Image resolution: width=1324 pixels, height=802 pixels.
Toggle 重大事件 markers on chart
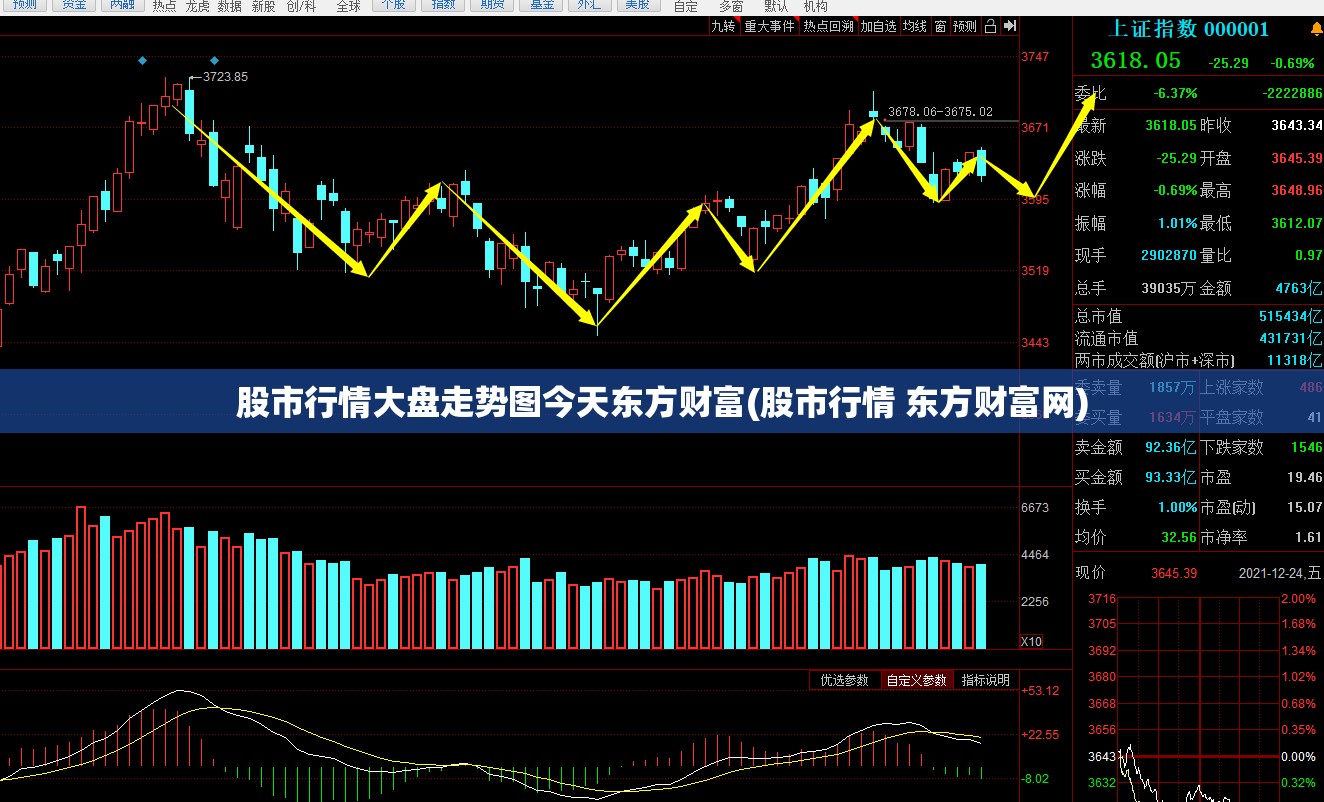coord(769,27)
